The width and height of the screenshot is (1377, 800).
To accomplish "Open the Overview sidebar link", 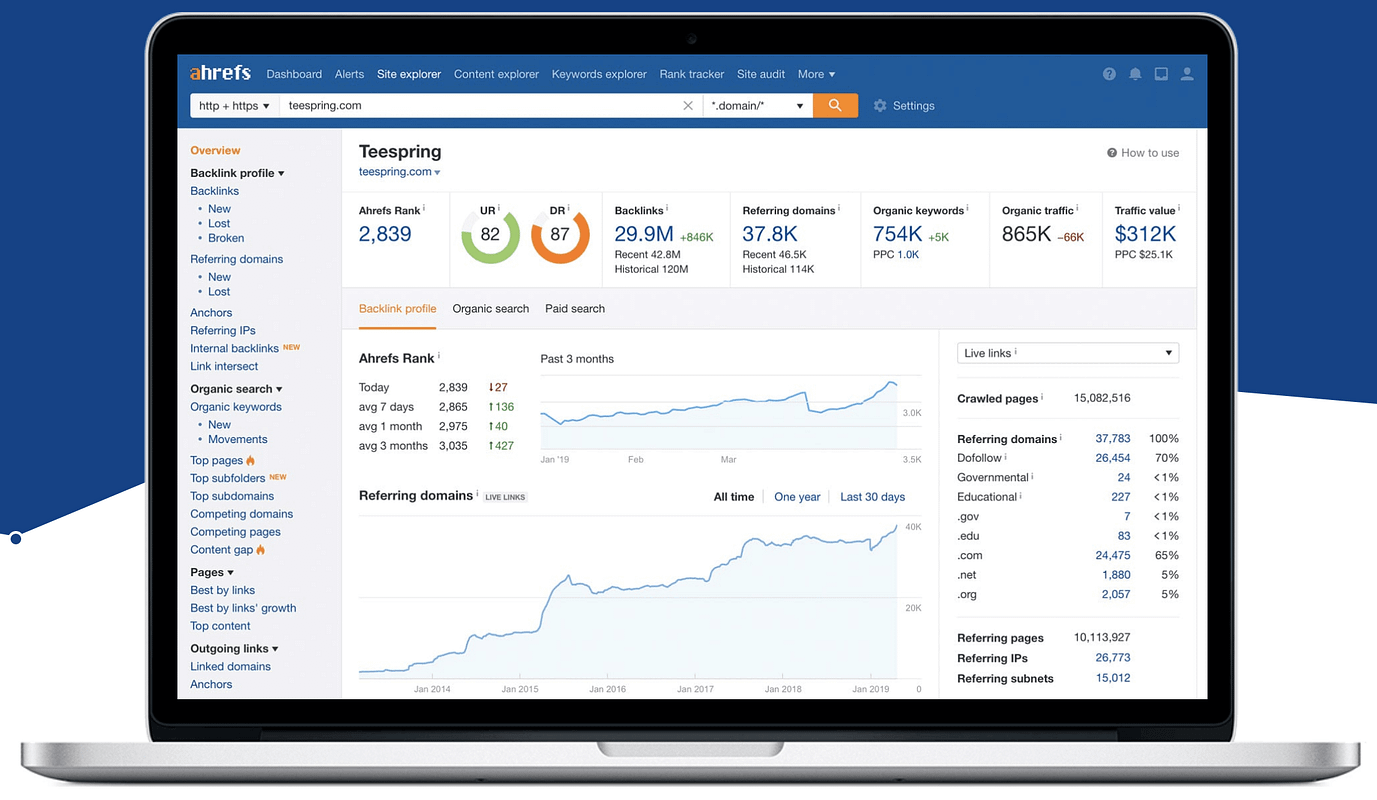I will click(215, 150).
